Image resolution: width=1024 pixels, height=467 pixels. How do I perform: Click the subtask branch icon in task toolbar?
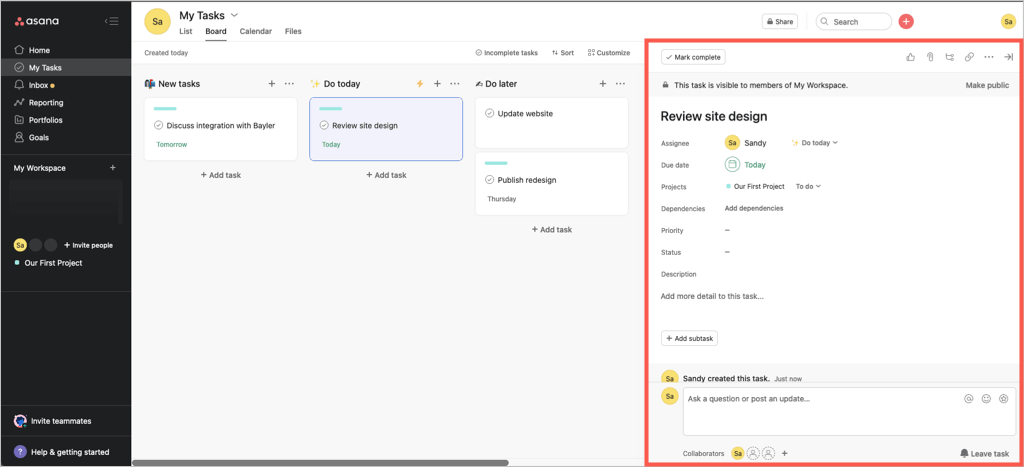pyautogui.click(x=950, y=57)
